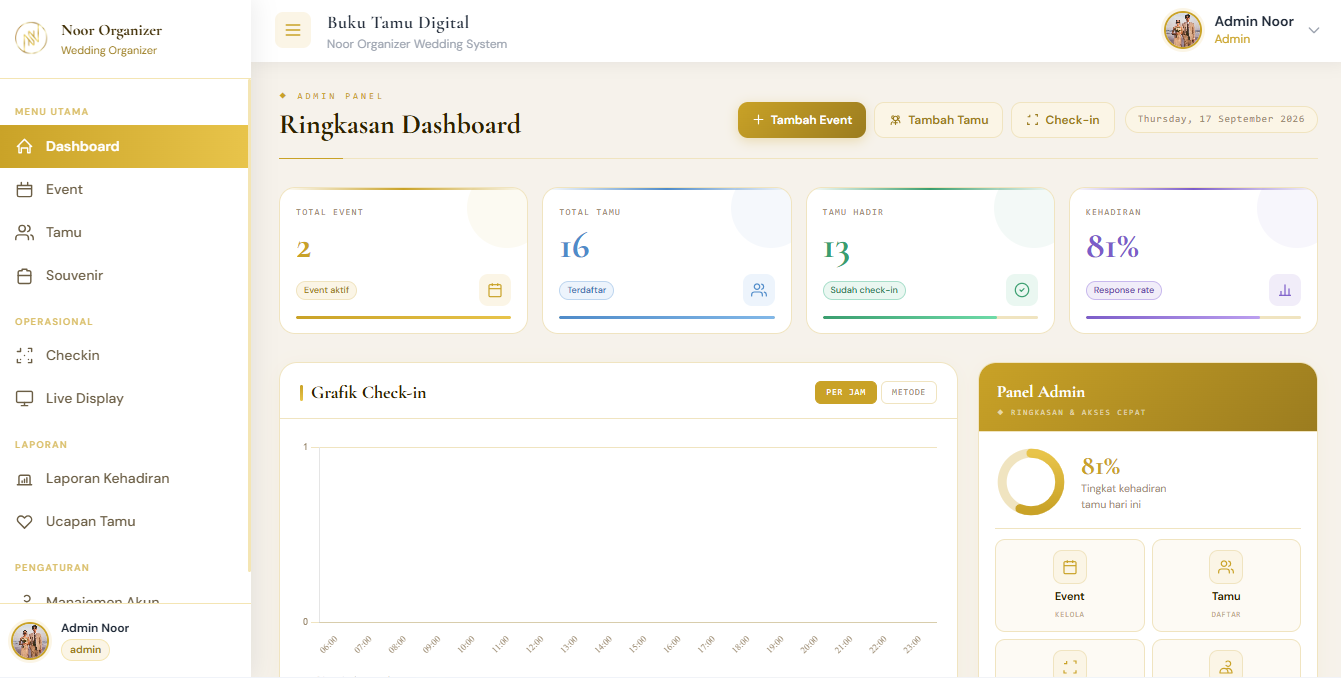This screenshot has width=1341, height=678.
Task: Click the Tambah Event button
Action: click(x=802, y=120)
